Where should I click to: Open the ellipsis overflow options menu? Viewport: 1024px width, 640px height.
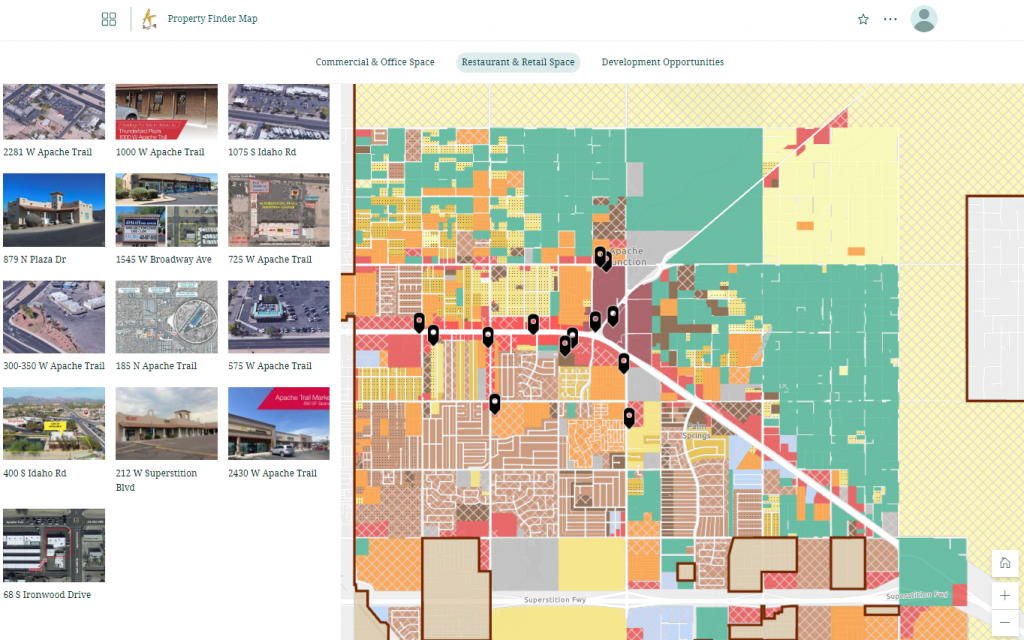889,18
